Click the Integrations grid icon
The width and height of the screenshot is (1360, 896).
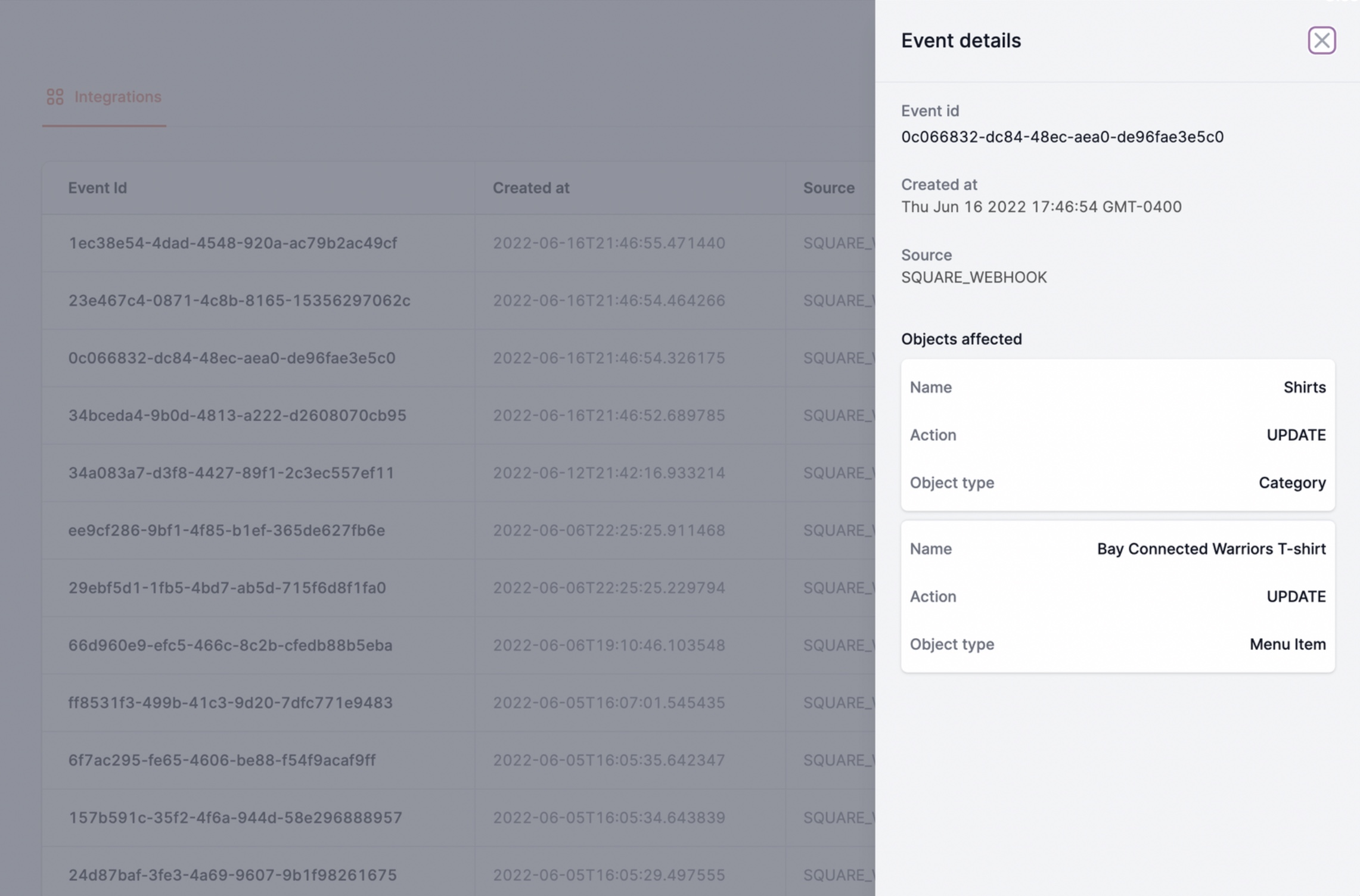(x=55, y=97)
